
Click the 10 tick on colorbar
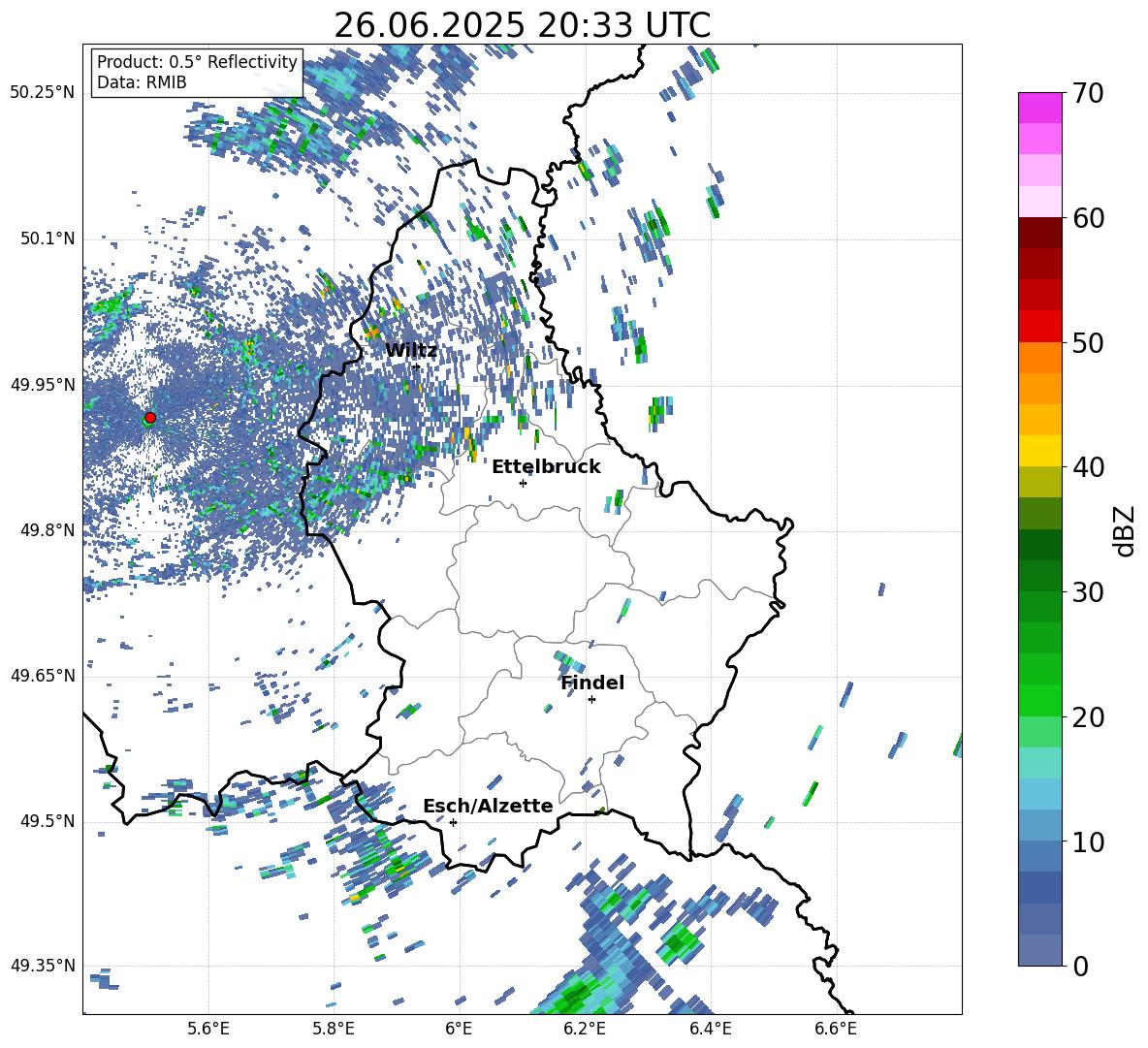pyautogui.click(x=1088, y=842)
